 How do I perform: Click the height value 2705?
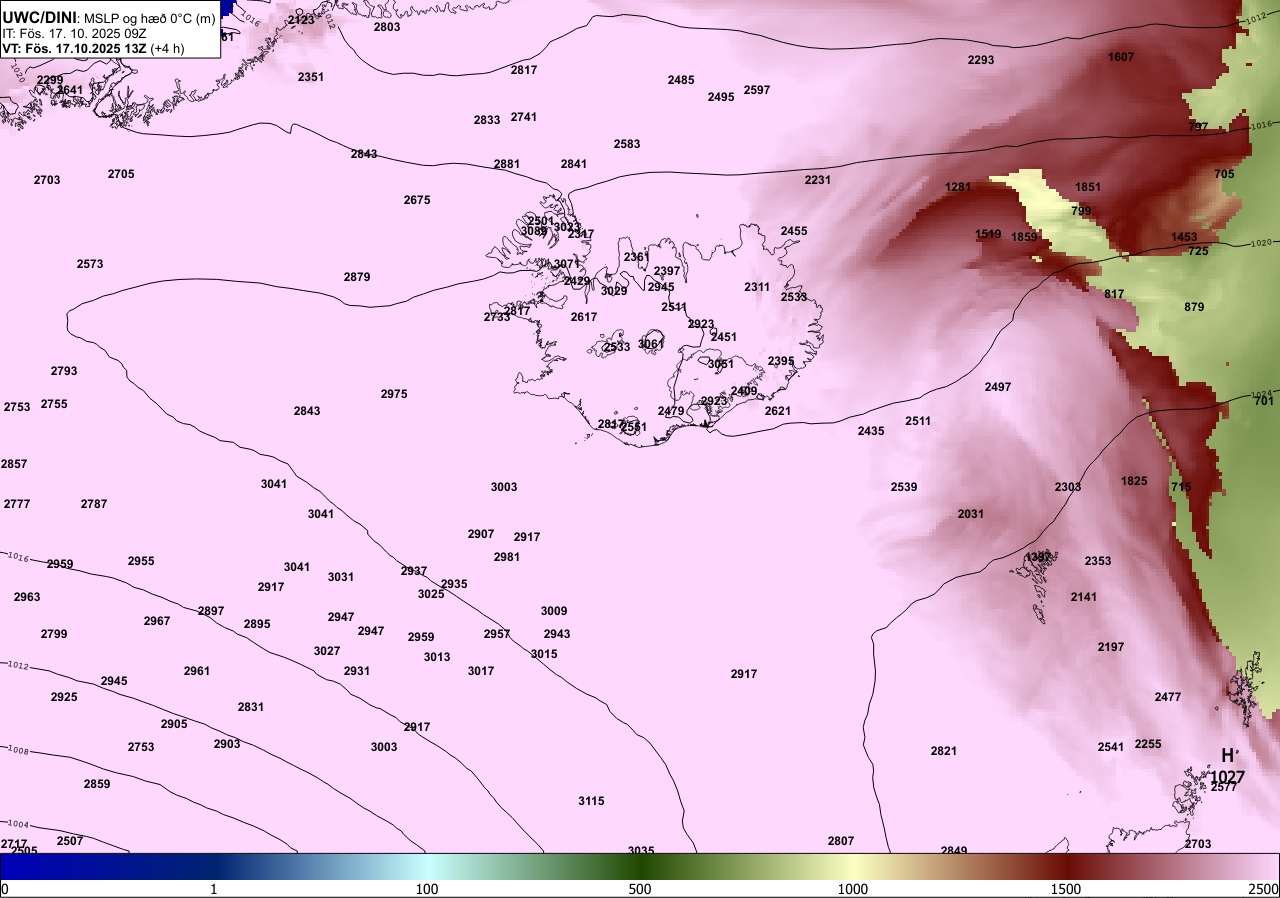tap(121, 174)
